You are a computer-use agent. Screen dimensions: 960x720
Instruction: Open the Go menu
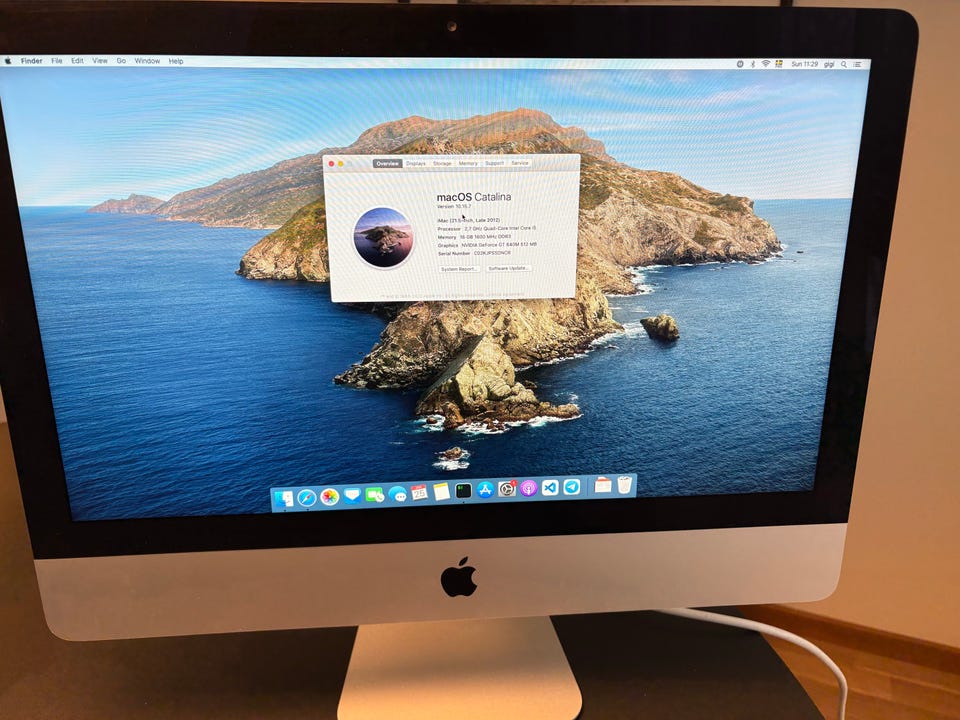pos(121,61)
